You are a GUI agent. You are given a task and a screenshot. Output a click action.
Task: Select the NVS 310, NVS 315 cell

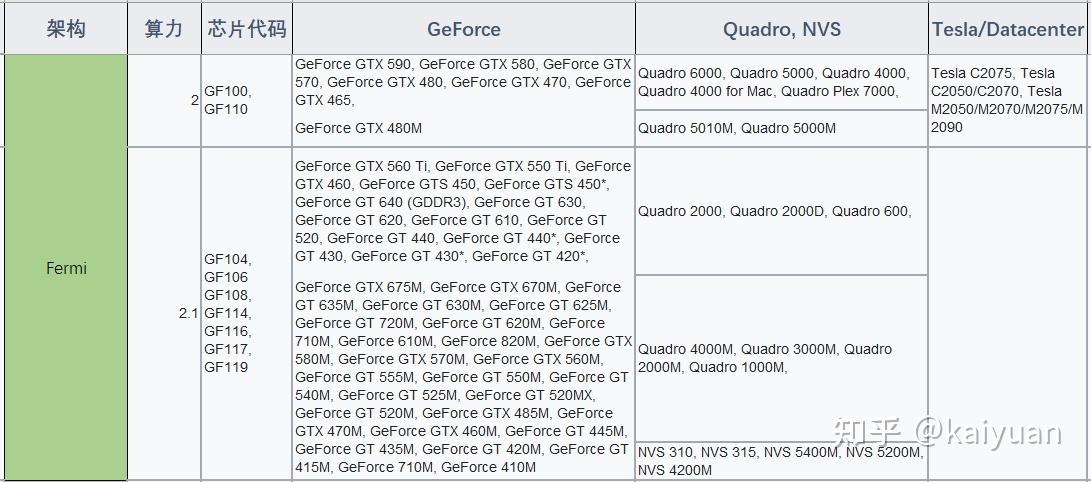pyautogui.click(x=780, y=460)
